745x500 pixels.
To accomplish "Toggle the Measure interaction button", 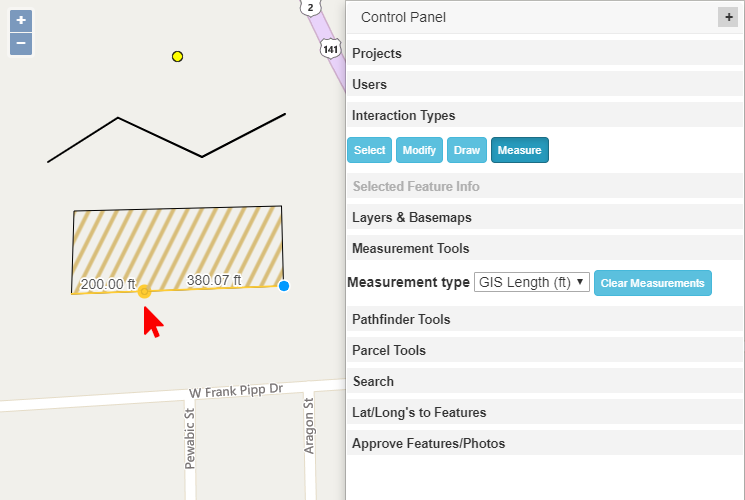I will pos(519,150).
